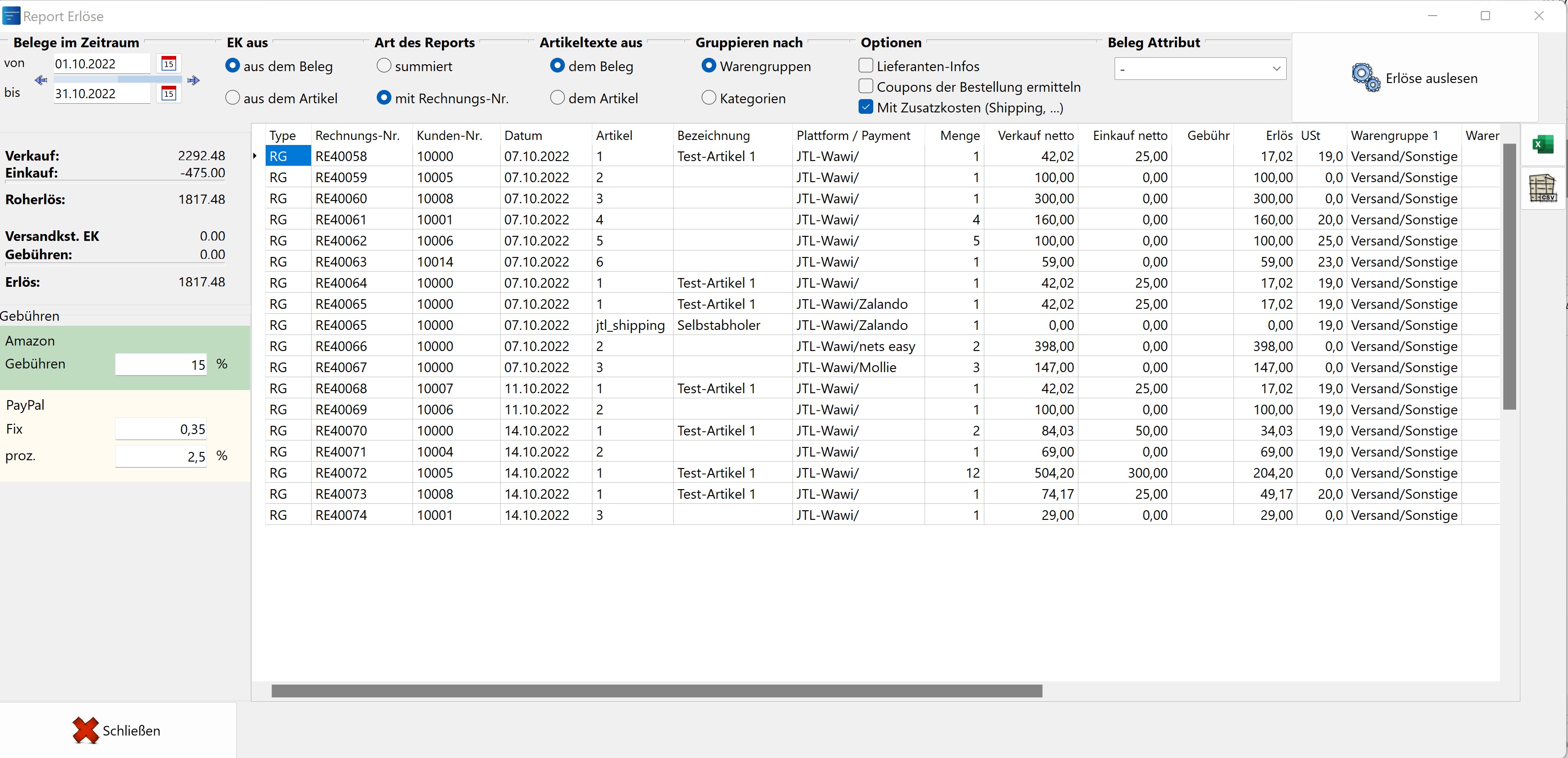Click Verkauf netto value 398,00
This screenshot has width=1568, height=758.
click(x=1031, y=346)
